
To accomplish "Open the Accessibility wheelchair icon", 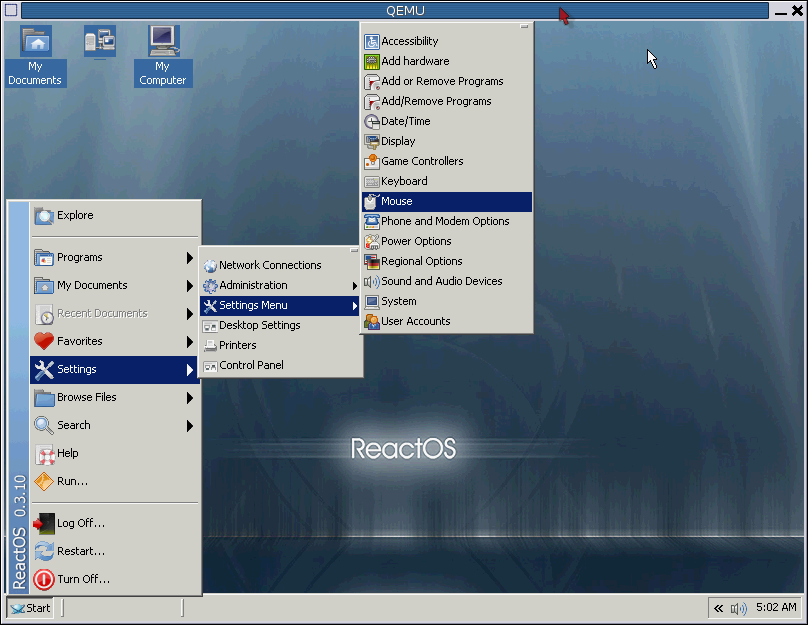I will [372, 41].
